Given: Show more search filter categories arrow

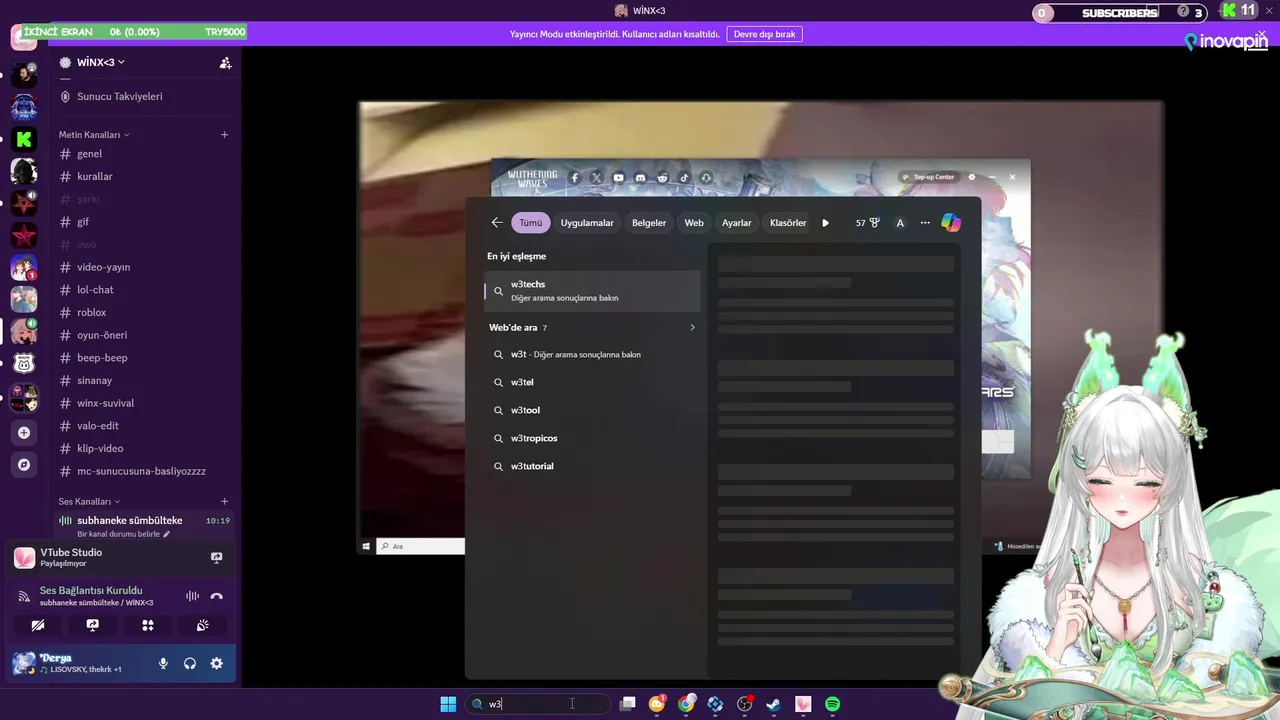Looking at the screenshot, I should tap(825, 223).
